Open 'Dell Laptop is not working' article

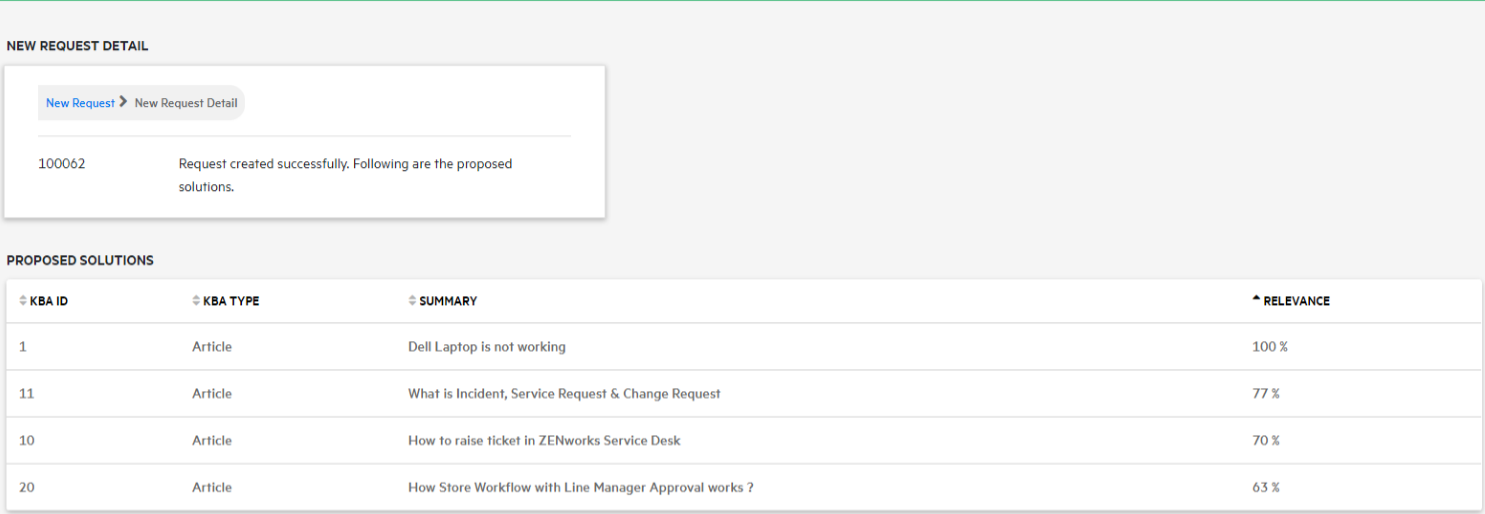click(x=486, y=347)
